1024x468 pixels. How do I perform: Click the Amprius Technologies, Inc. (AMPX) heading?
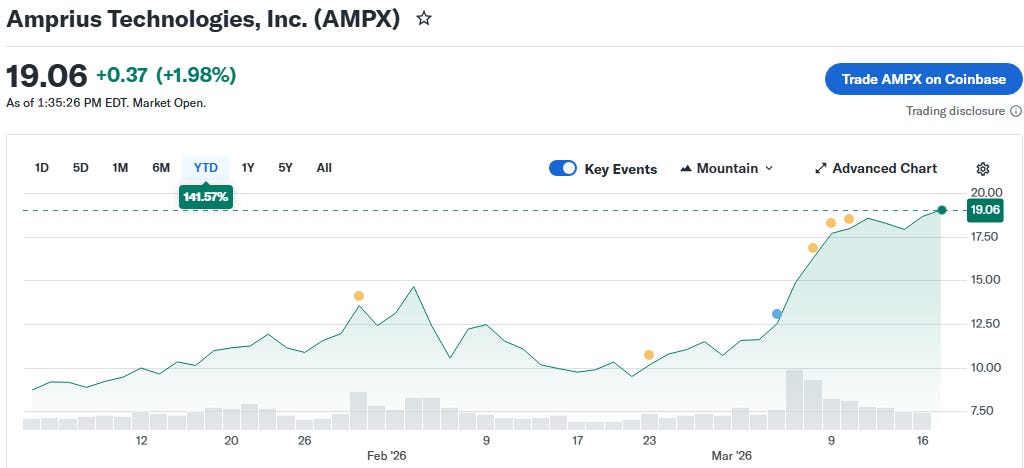pyautogui.click(x=203, y=19)
